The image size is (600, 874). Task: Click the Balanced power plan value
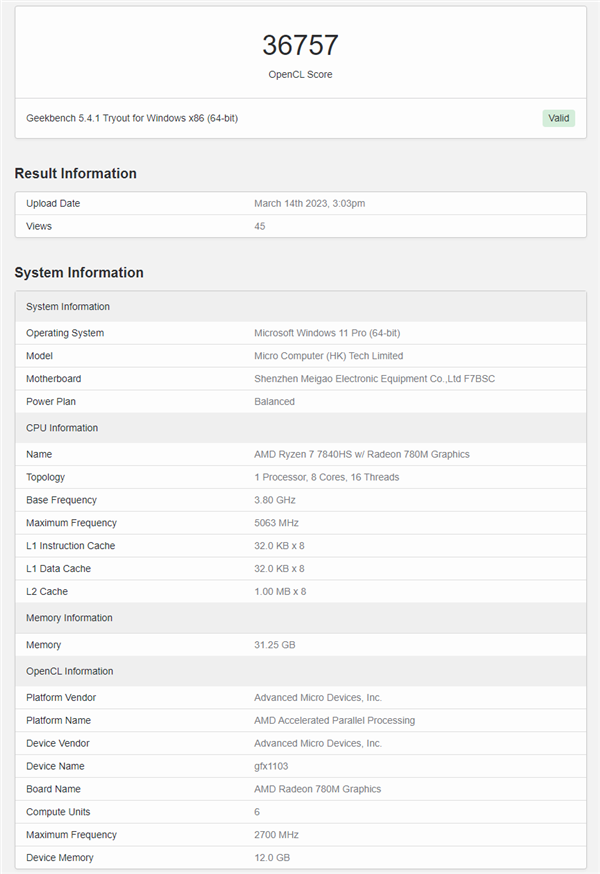274,402
